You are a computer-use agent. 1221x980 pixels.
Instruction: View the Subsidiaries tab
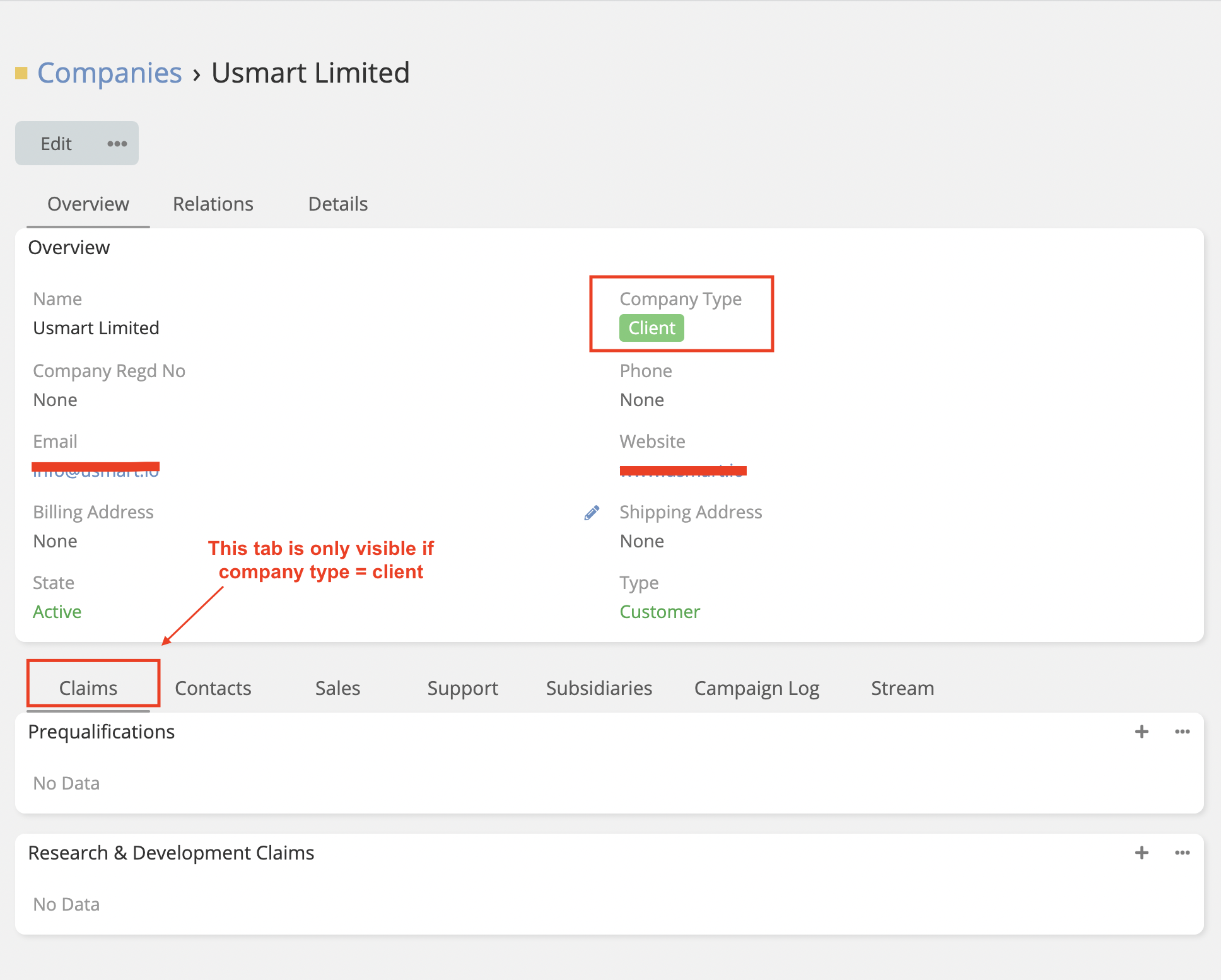tap(599, 688)
